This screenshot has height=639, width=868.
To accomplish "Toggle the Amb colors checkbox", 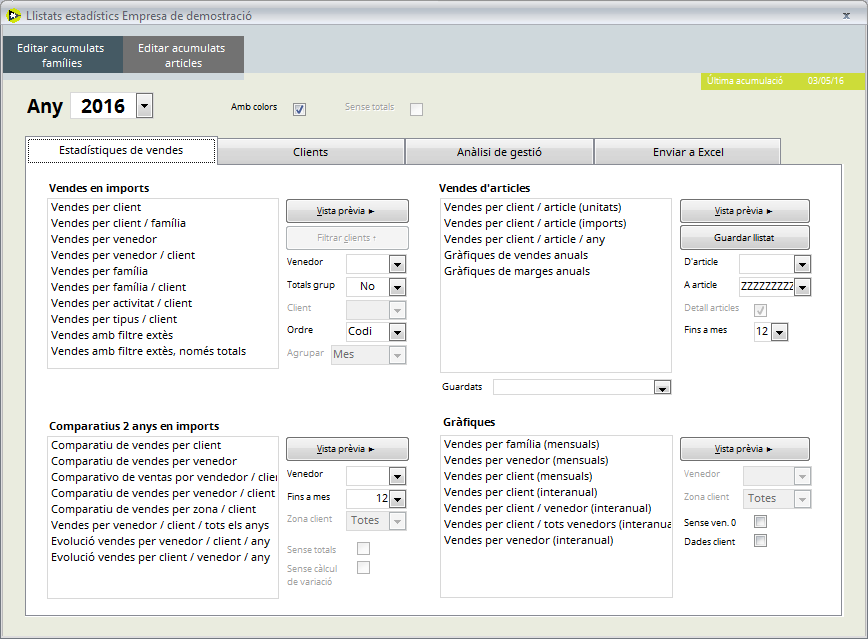I will (299, 109).
